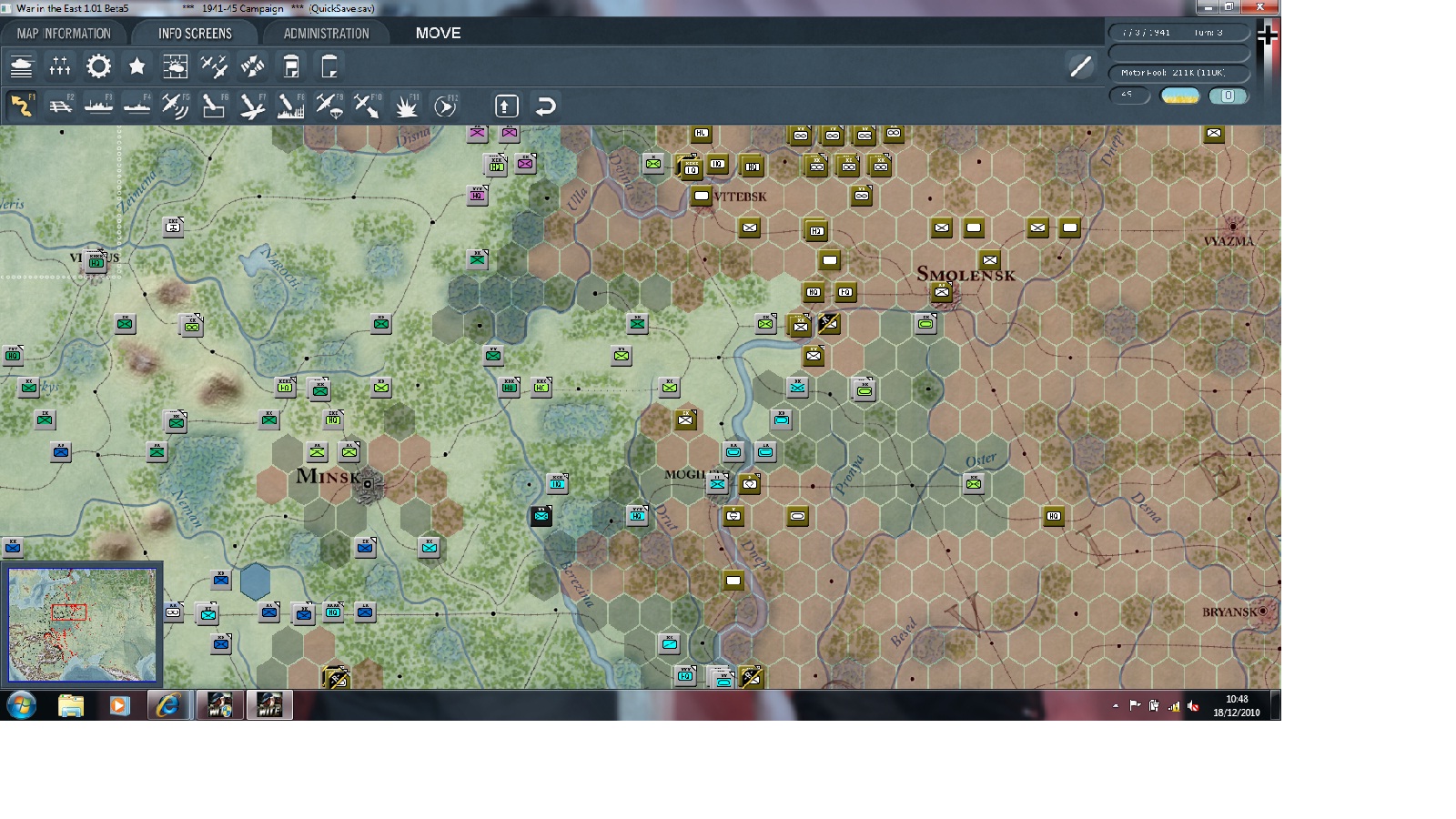Click the Vitebsk city label
Viewport: 1456px width, 819px height.
740,197
